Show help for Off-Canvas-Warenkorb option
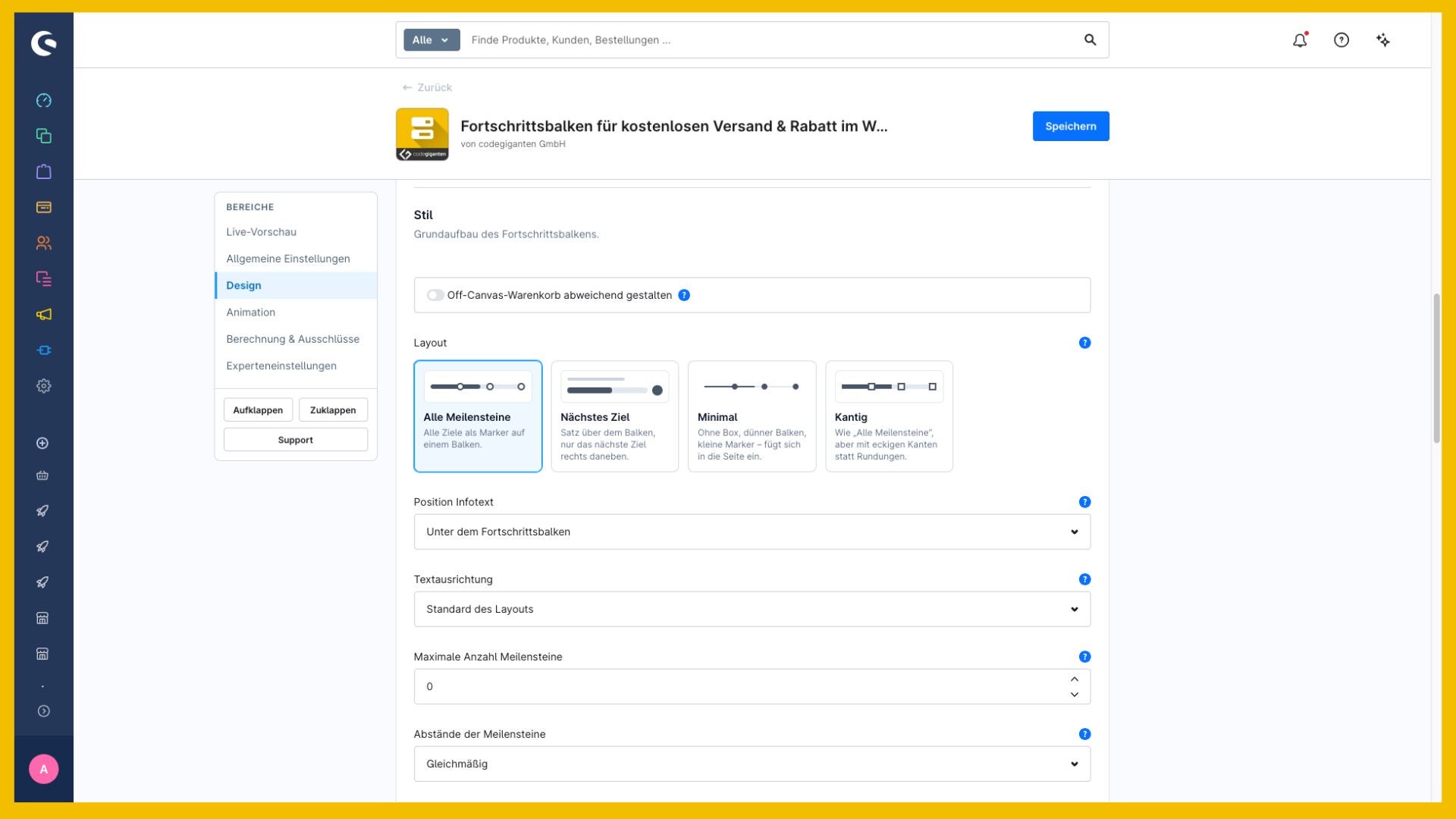The width and height of the screenshot is (1456, 819). tap(684, 295)
